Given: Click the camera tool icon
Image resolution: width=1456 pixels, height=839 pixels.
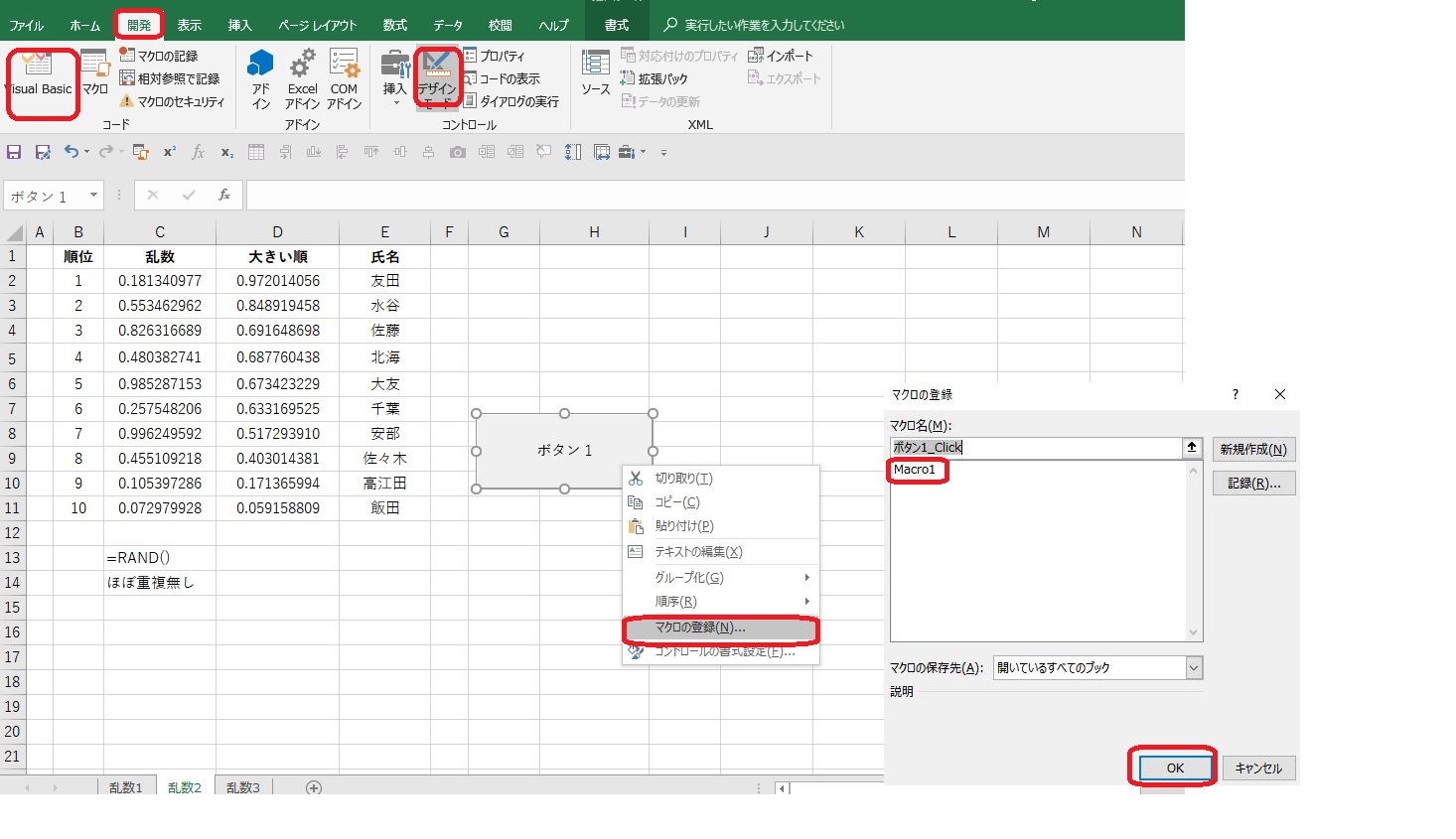Looking at the screenshot, I should [x=458, y=152].
